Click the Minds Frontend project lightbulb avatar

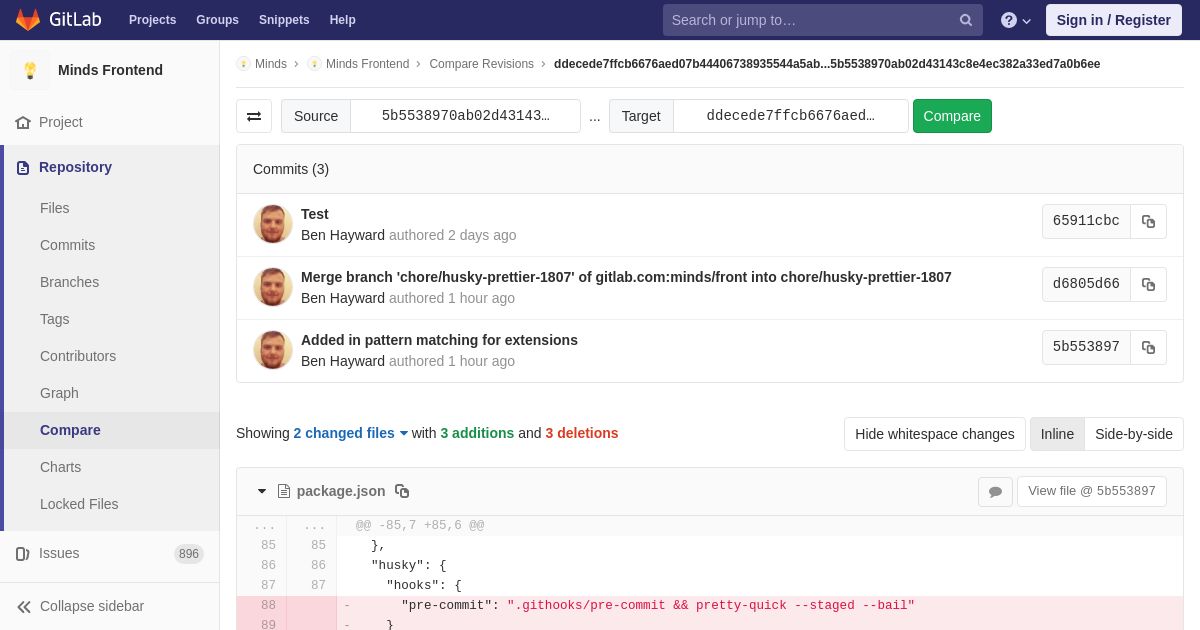pyautogui.click(x=30, y=70)
